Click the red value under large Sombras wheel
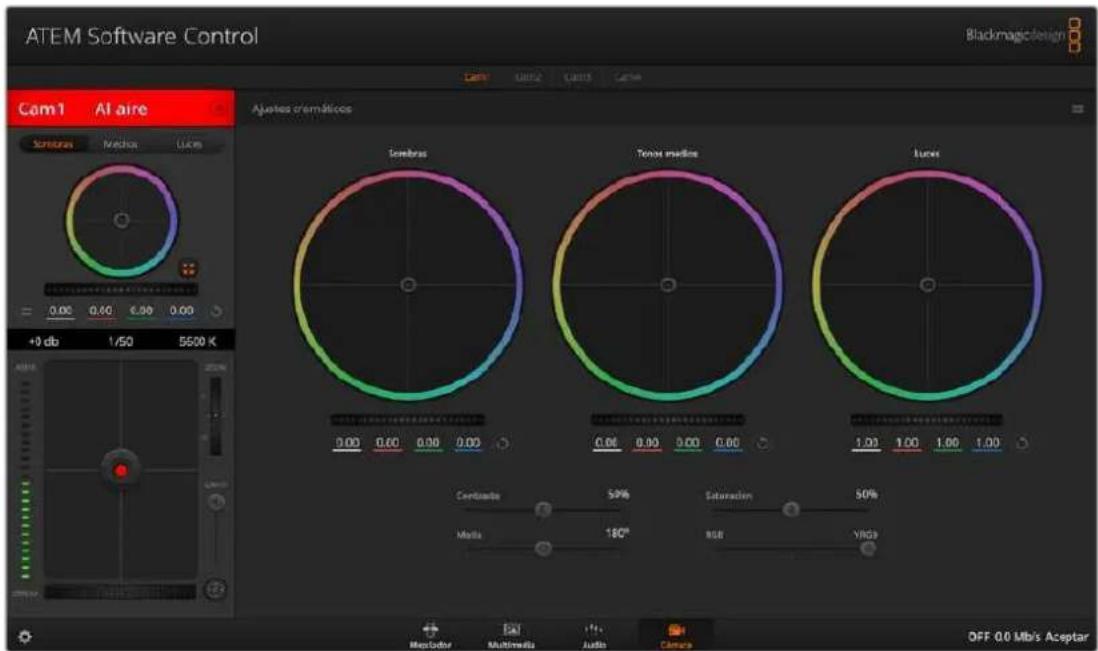Viewport: 1098px width, 651px height. pos(387,444)
